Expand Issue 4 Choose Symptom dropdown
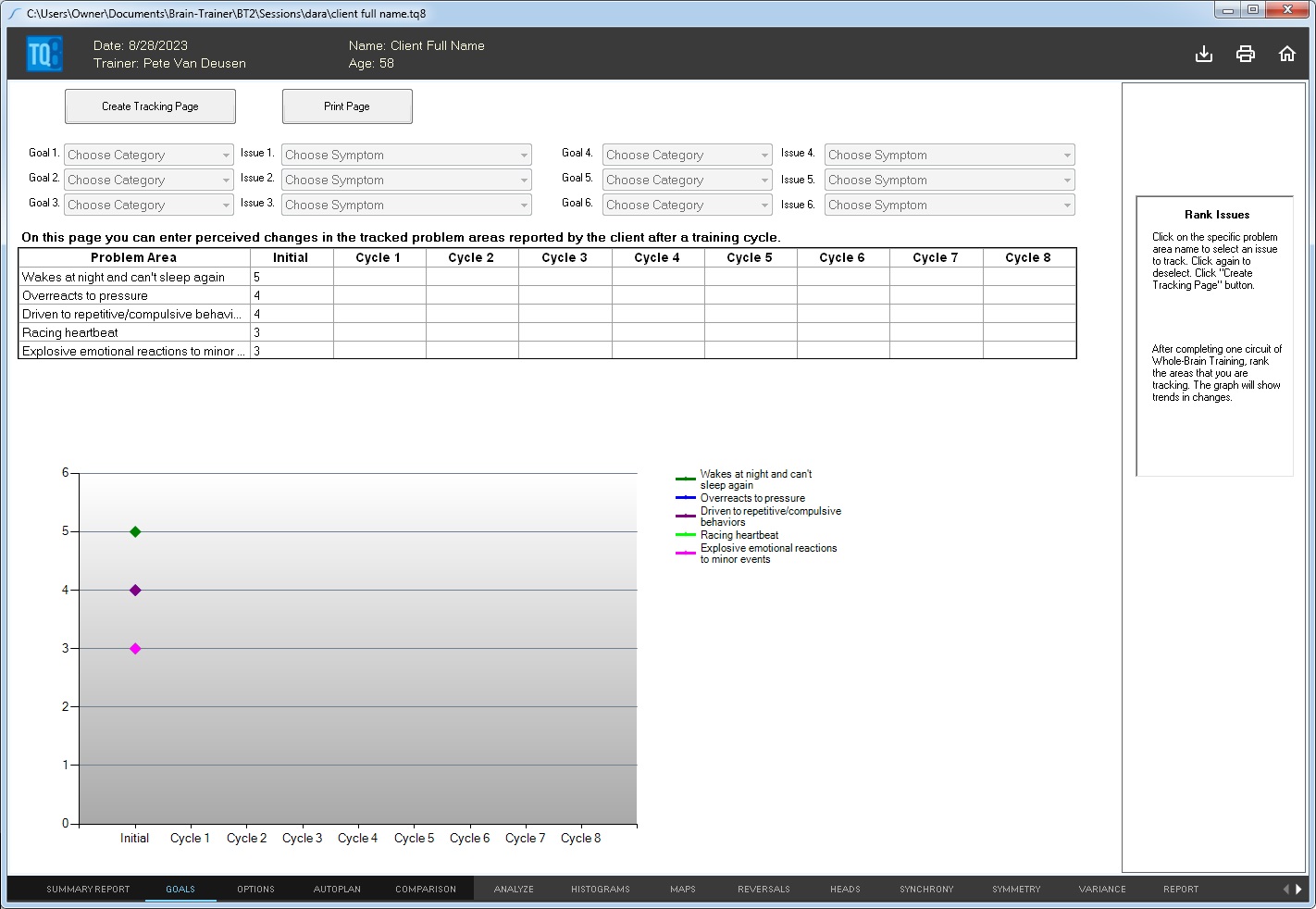Viewport: 1316px width, 909px height. click(950, 155)
